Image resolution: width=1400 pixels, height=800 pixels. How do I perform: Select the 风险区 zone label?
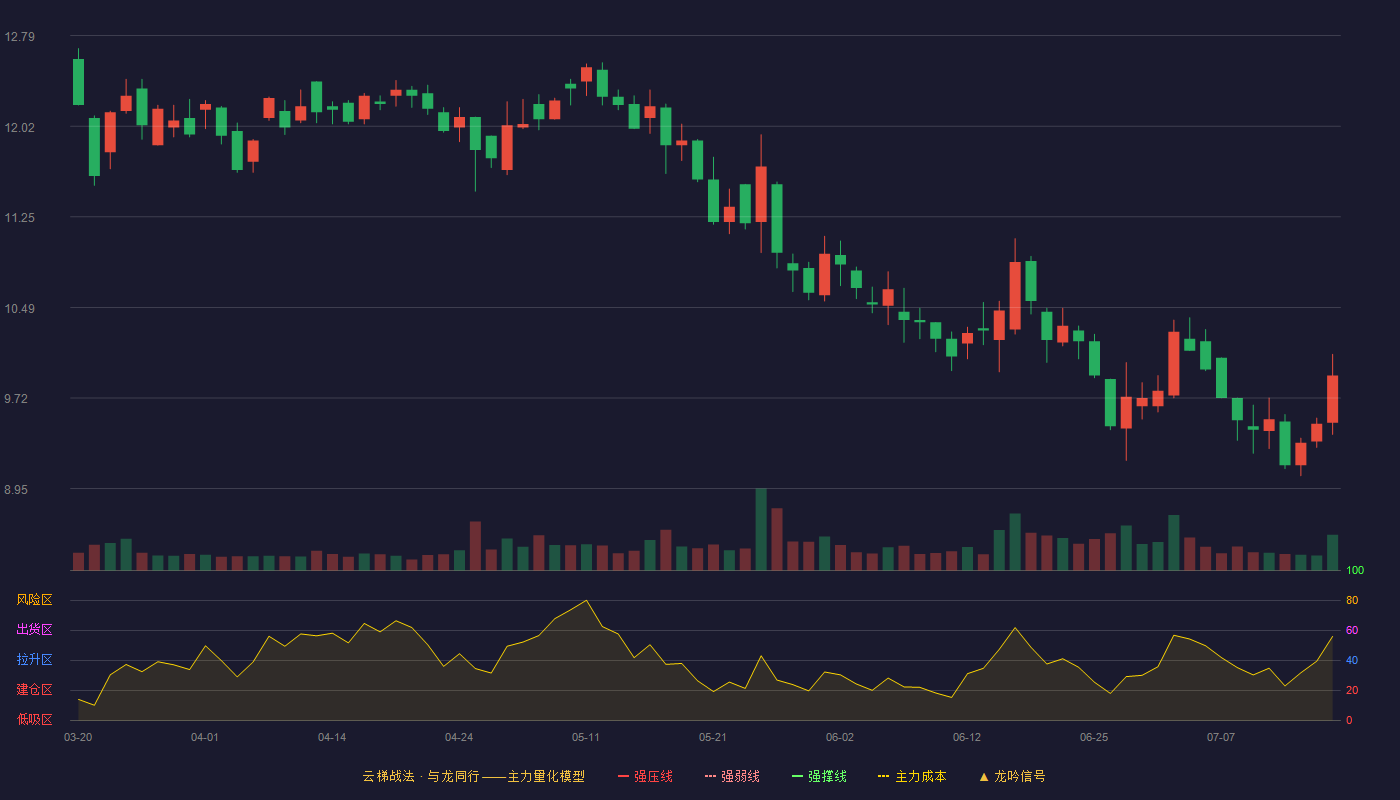pyautogui.click(x=34, y=600)
